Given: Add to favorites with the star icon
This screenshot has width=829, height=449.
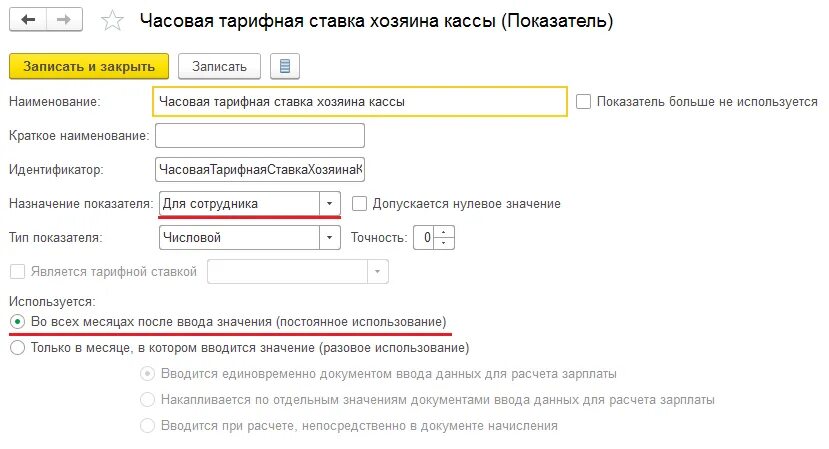Looking at the screenshot, I should 112,21.
